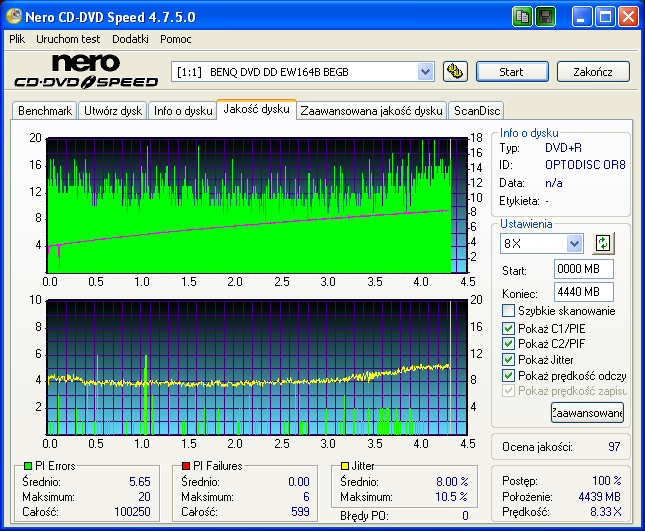
Task: Click the Start button
Action: point(512,72)
